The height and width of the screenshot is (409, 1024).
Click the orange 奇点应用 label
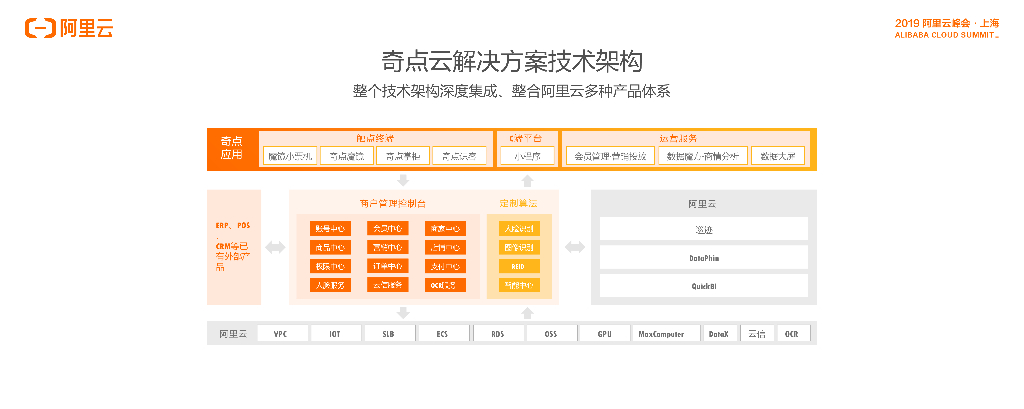pos(231,148)
